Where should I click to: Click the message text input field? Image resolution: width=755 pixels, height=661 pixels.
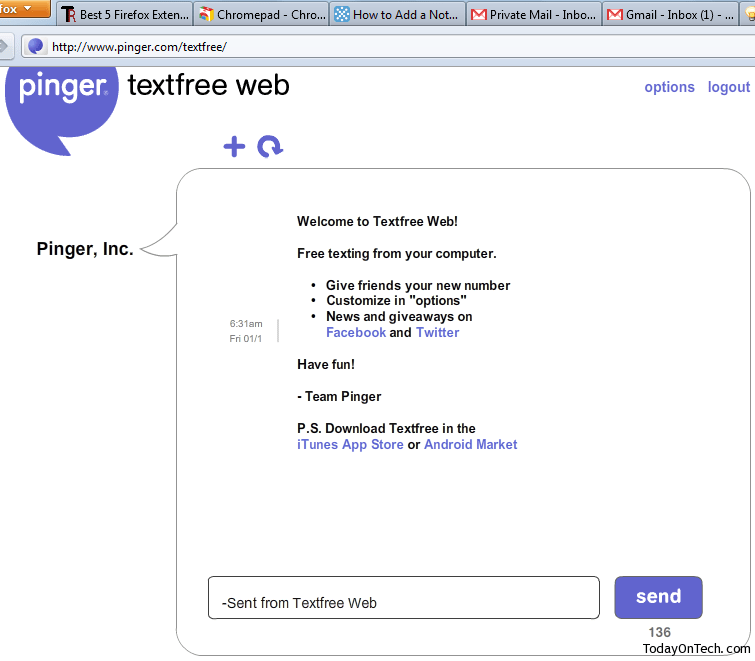point(404,597)
